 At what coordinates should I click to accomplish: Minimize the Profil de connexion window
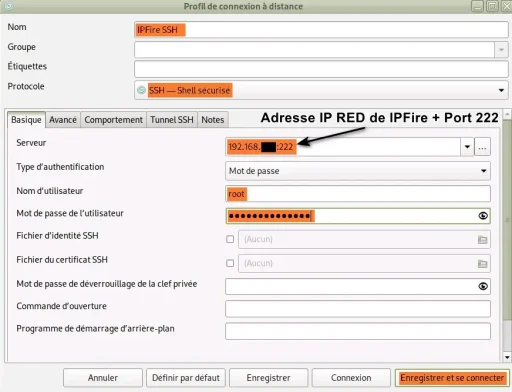pos(477,6)
